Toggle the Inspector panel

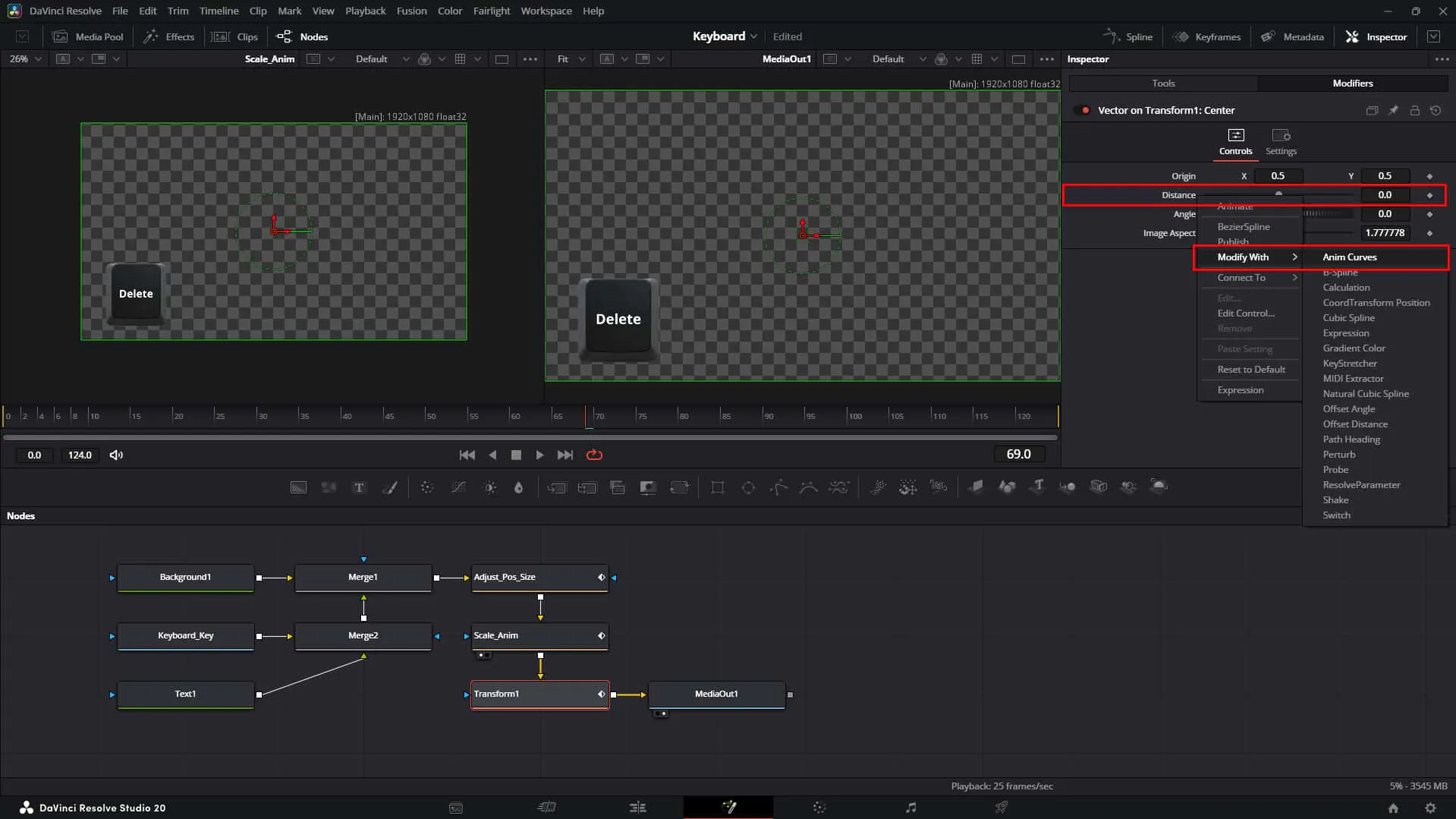1376,36
